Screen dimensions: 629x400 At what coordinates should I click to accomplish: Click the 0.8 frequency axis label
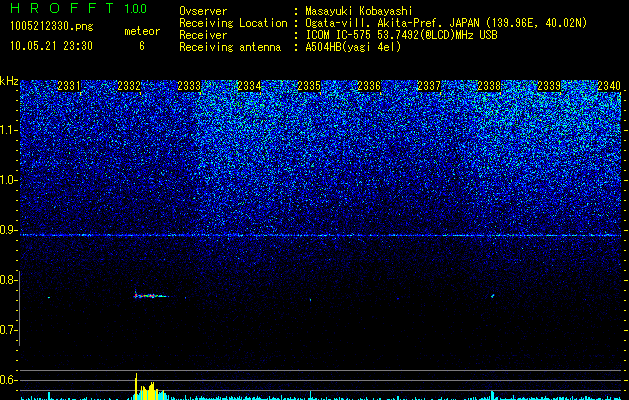9,280
